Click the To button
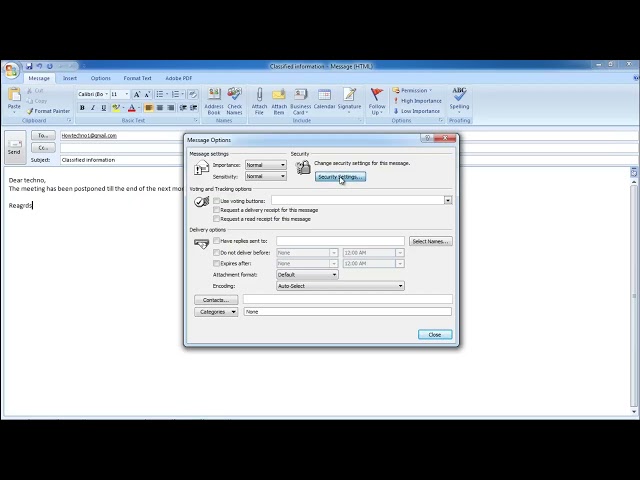The height and width of the screenshot is (480, 640). click(43, 136)
